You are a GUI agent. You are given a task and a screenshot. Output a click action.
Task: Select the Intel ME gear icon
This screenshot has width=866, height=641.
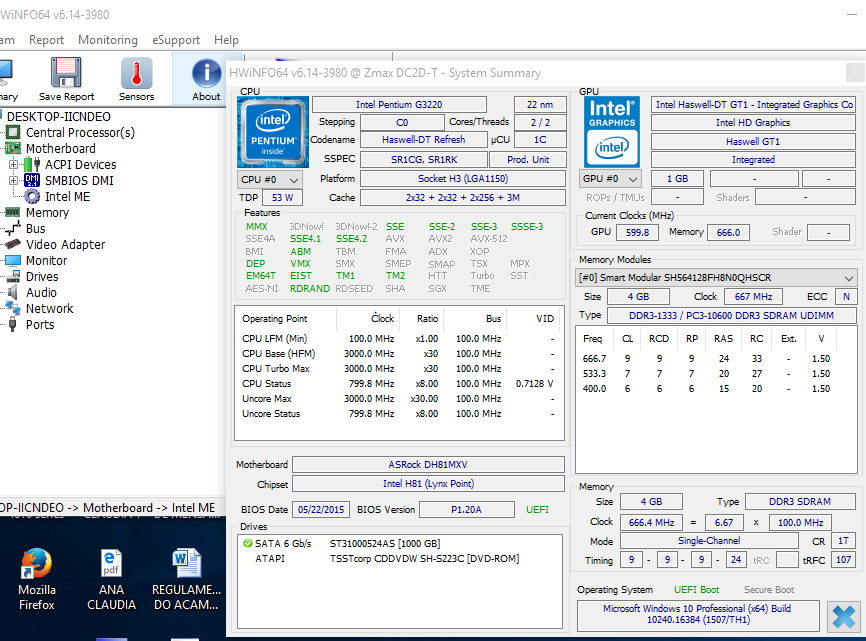32,197
